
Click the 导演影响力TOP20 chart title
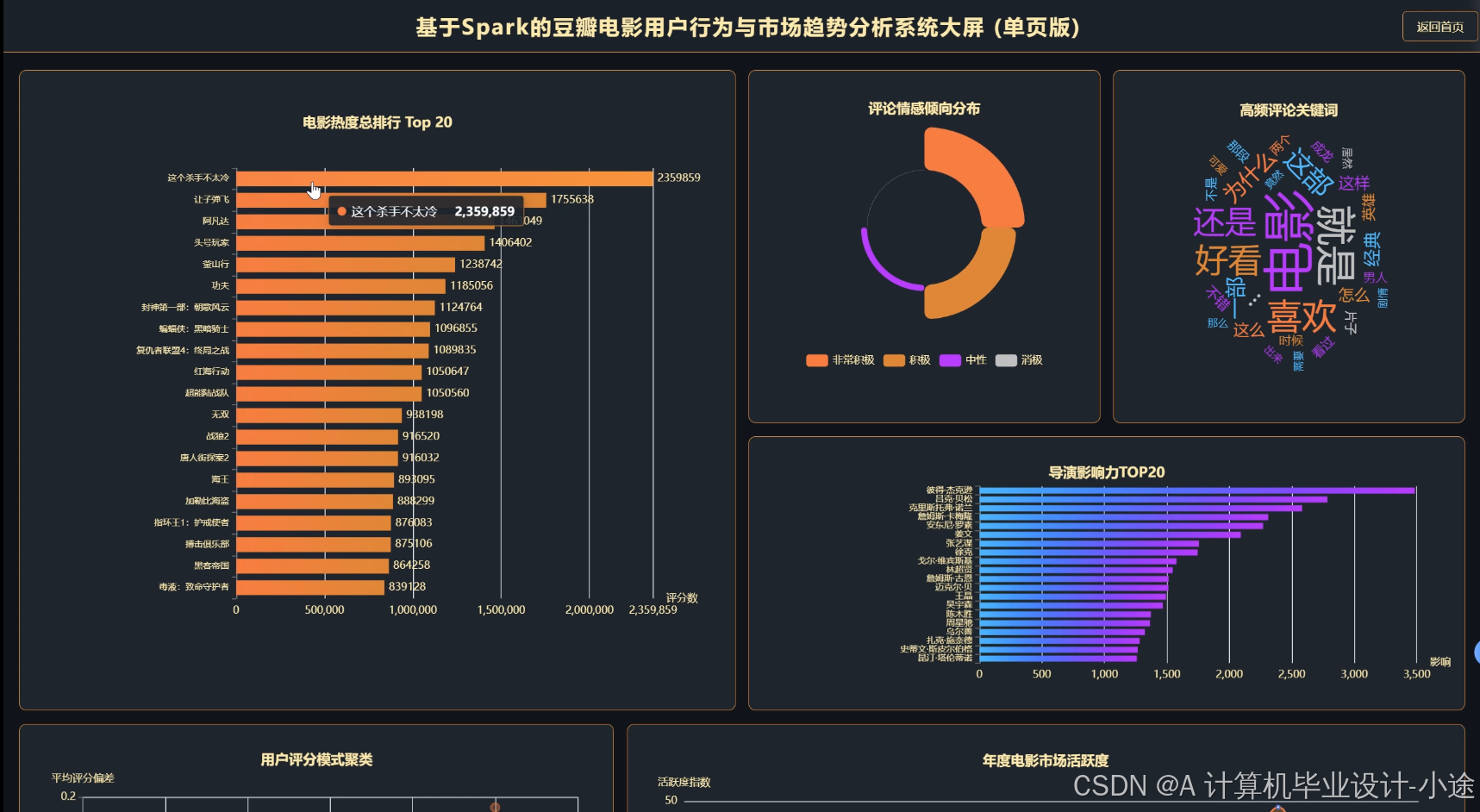point(1107,472)
